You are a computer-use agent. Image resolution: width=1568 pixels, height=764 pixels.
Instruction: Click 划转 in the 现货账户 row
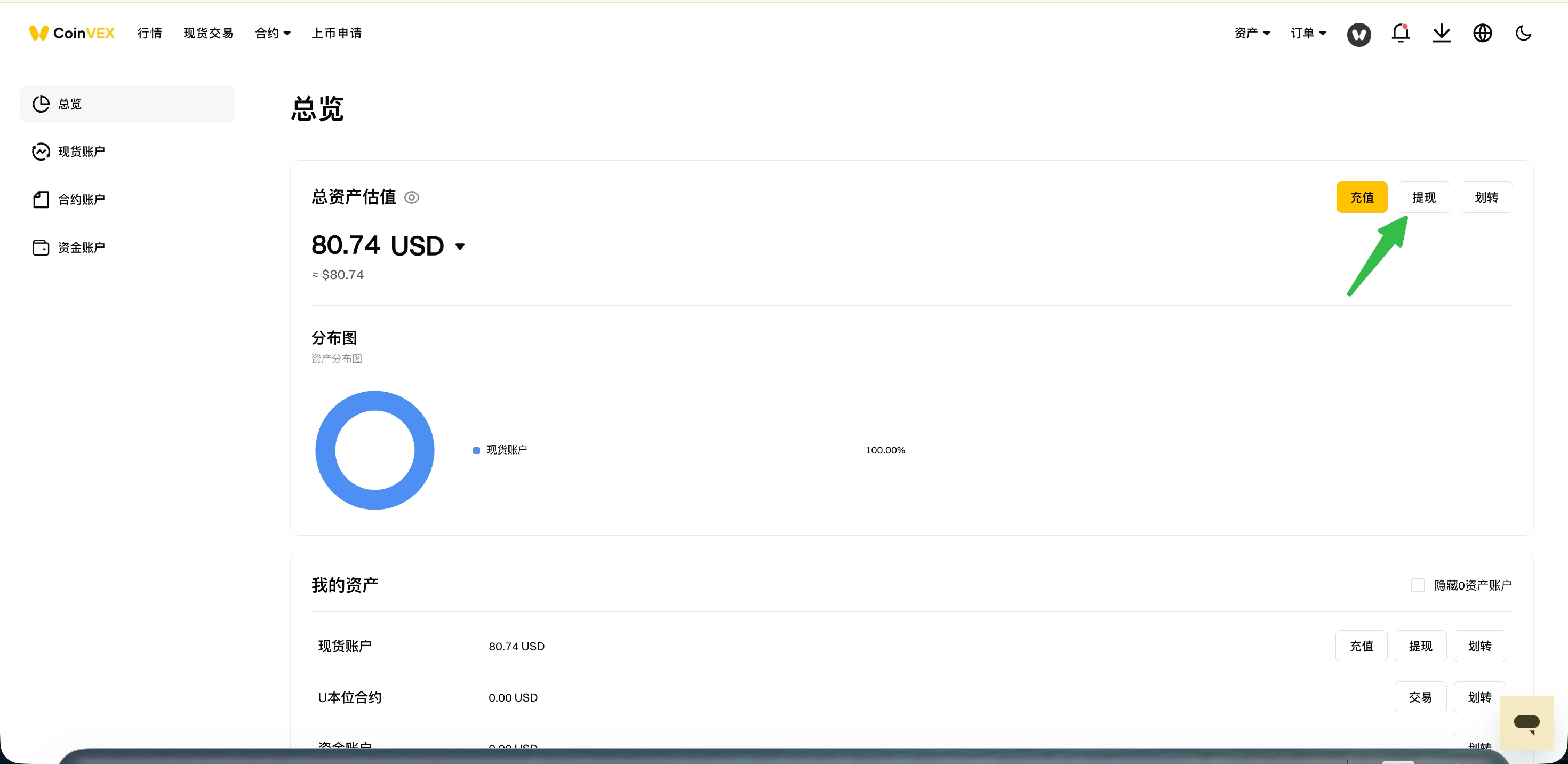[1479, 646]
